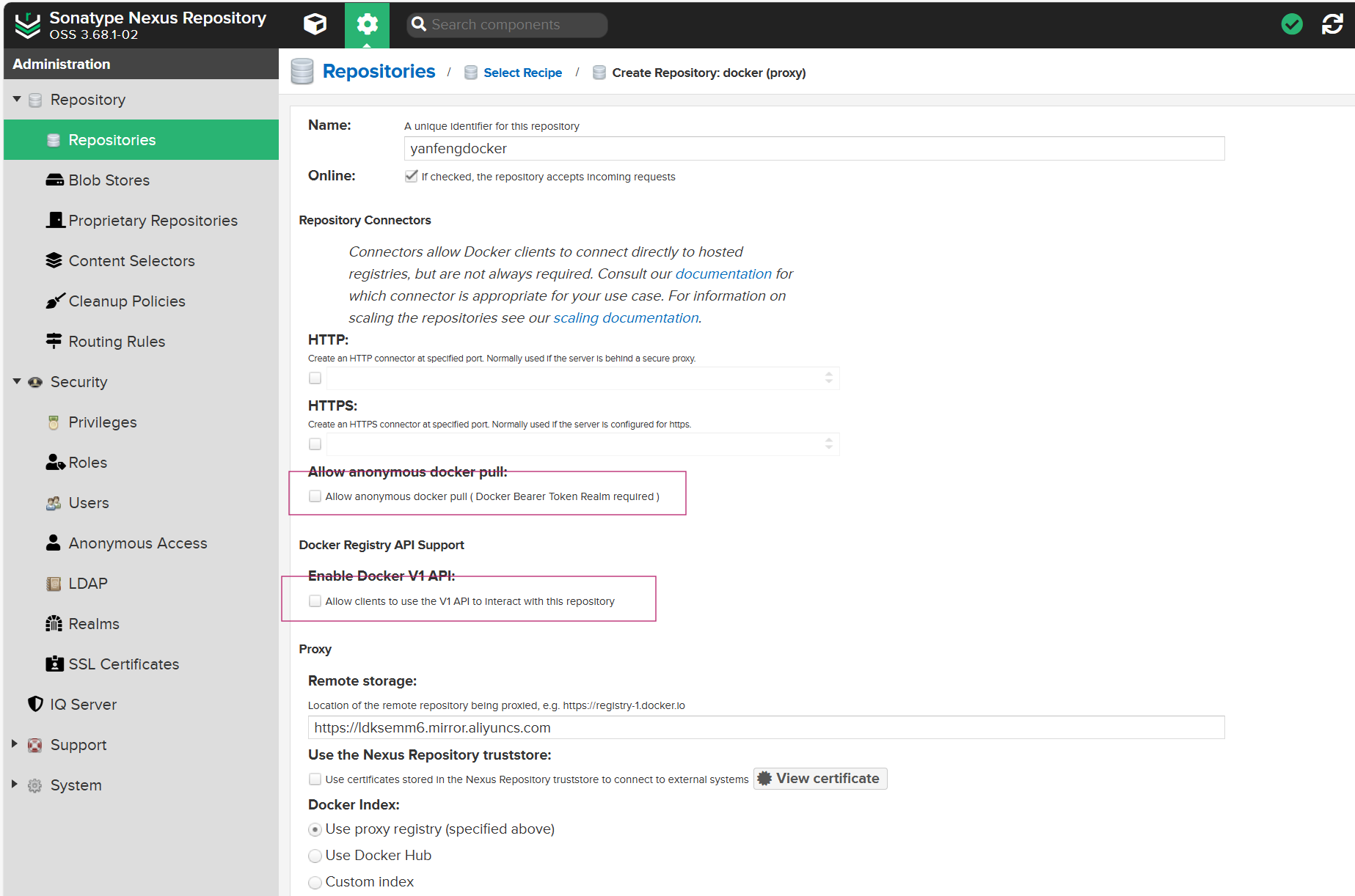Click the Realms icon
Viewport: 1355px width, 896px height.
point(54,623)
